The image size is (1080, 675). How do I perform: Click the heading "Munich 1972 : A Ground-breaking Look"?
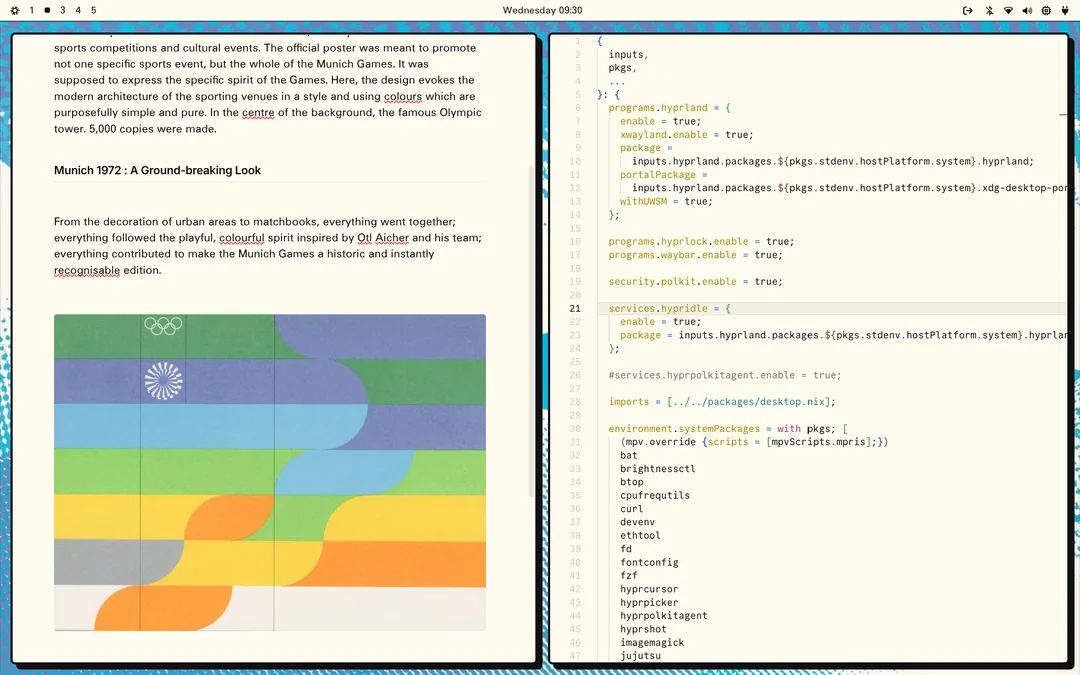pos(157,170)
